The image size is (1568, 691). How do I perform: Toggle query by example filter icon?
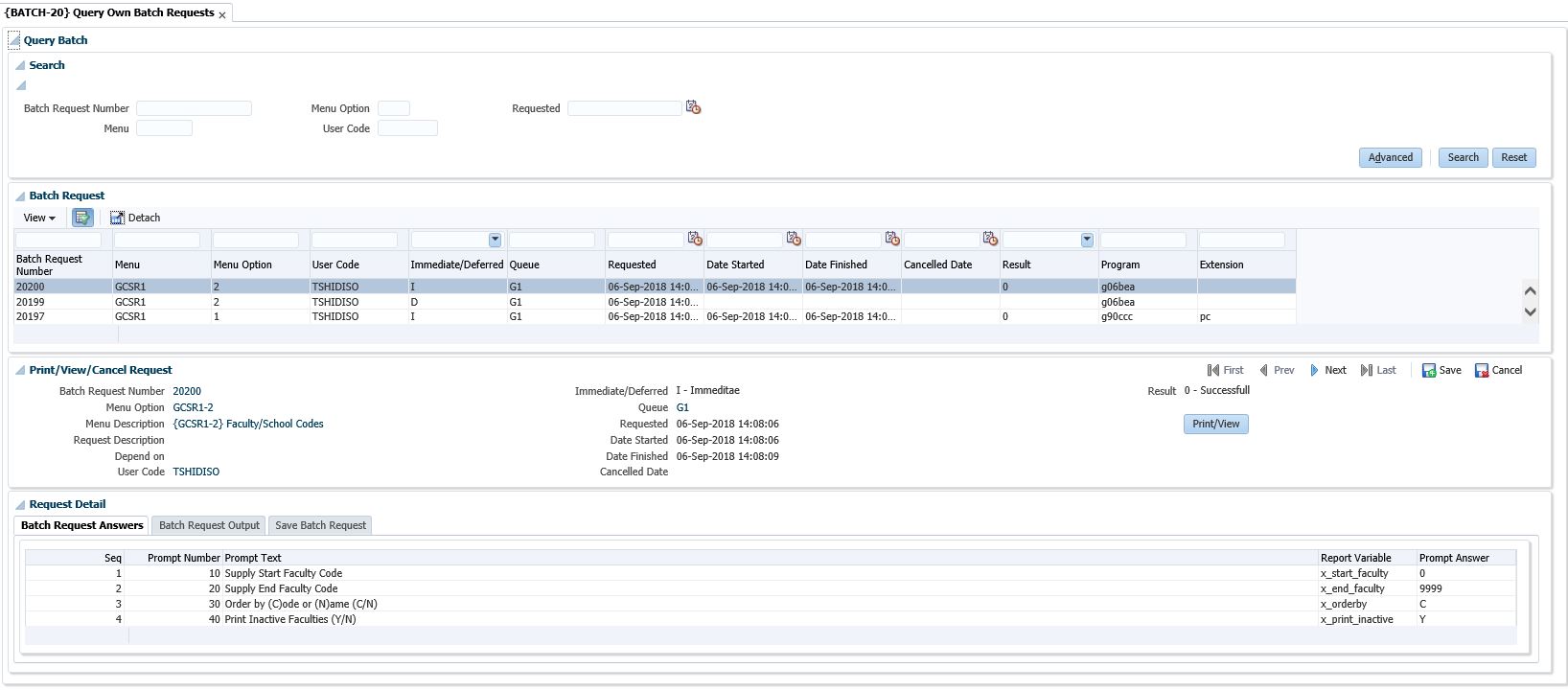point(82,218)
